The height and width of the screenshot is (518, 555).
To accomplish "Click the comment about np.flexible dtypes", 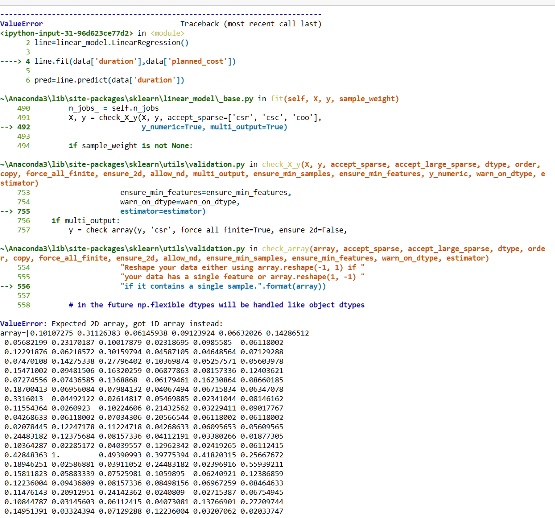I will (217, 305).
